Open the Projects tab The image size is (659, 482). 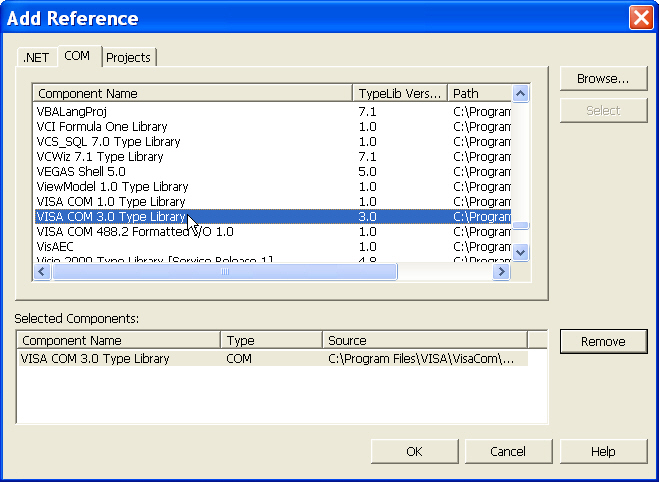pyautogui.click(x=128, y=58)
